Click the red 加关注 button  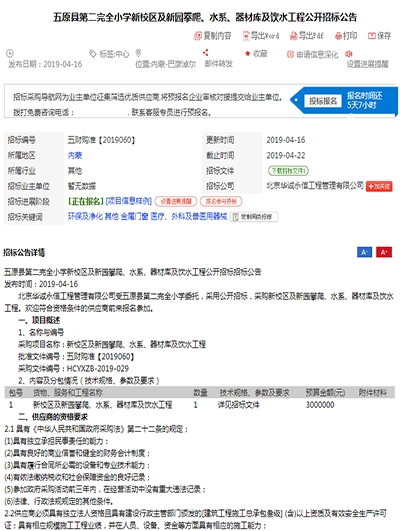pos(379,186)
